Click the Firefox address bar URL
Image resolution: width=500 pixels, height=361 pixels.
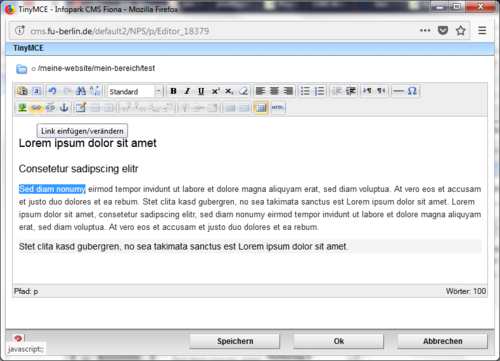[x=120, y=31]
